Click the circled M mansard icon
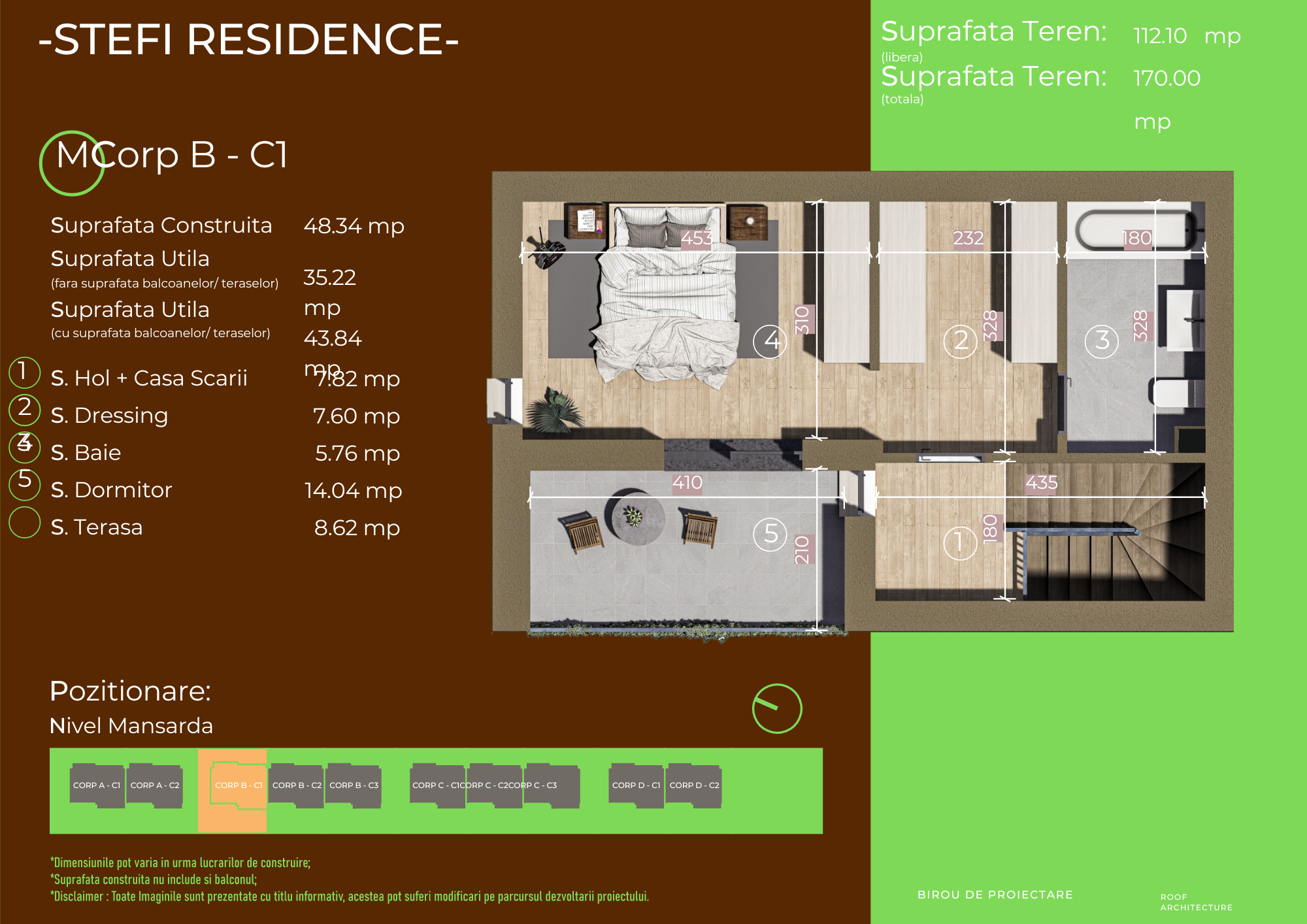1307x924 pixels. (x=72, y=163)
